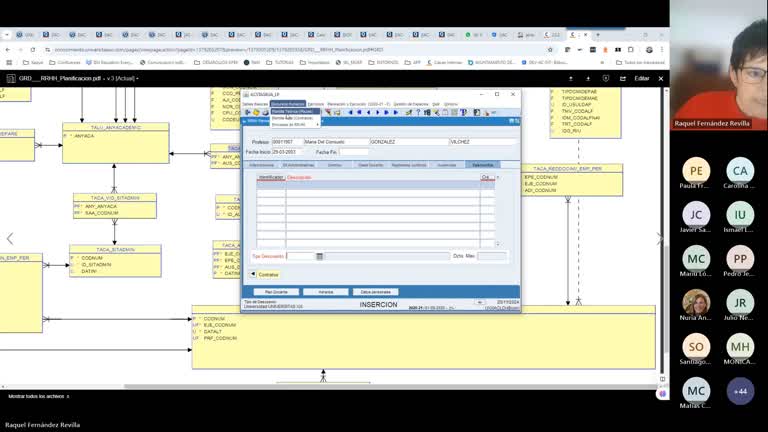Click participant avatar JR

[740, 303]
